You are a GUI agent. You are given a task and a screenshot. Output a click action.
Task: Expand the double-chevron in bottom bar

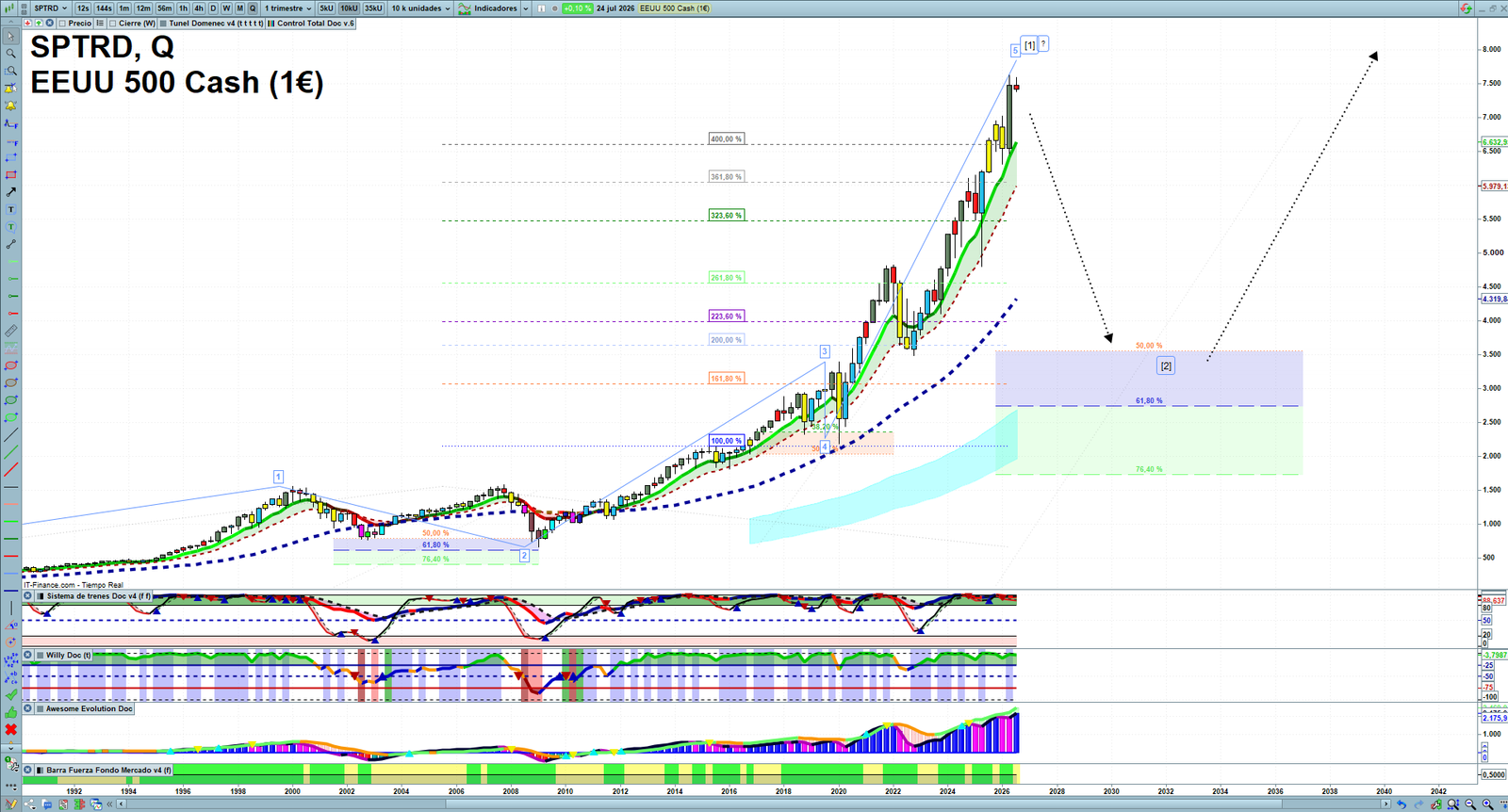(110, 804)
